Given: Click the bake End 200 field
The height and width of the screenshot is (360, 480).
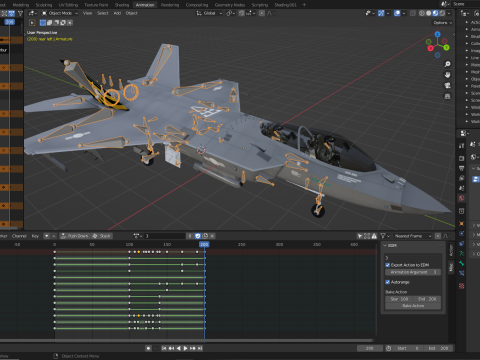Looking at the screenshot, I should 427,299.
